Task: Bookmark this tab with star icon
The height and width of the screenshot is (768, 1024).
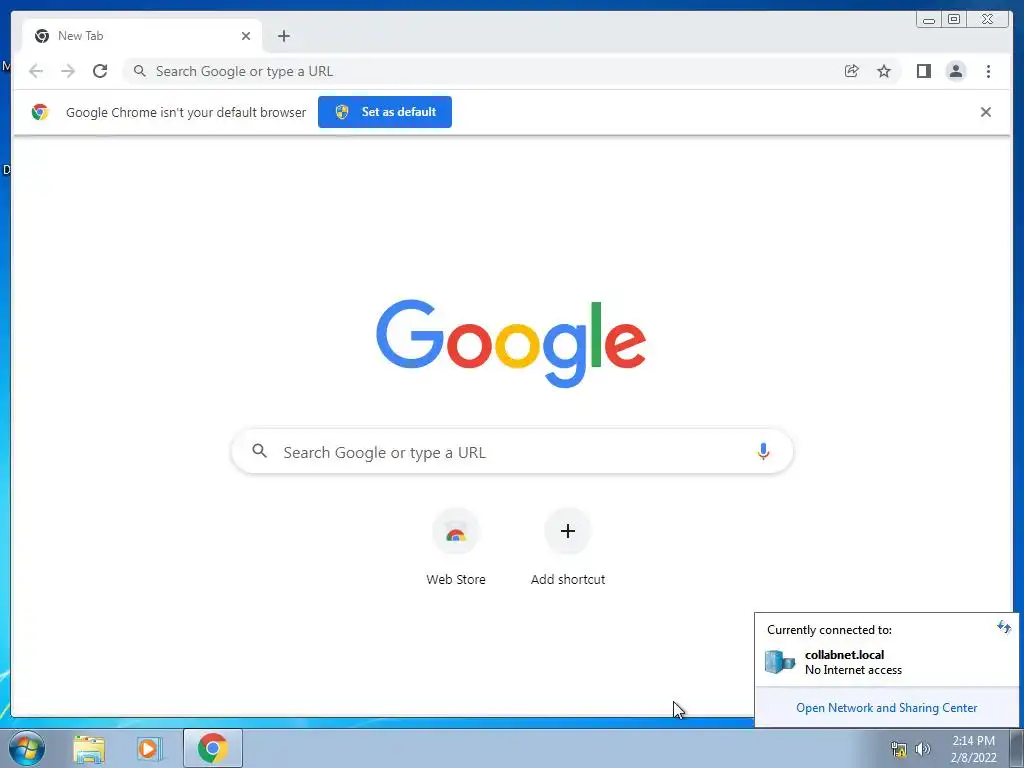Action: (884, 71)
